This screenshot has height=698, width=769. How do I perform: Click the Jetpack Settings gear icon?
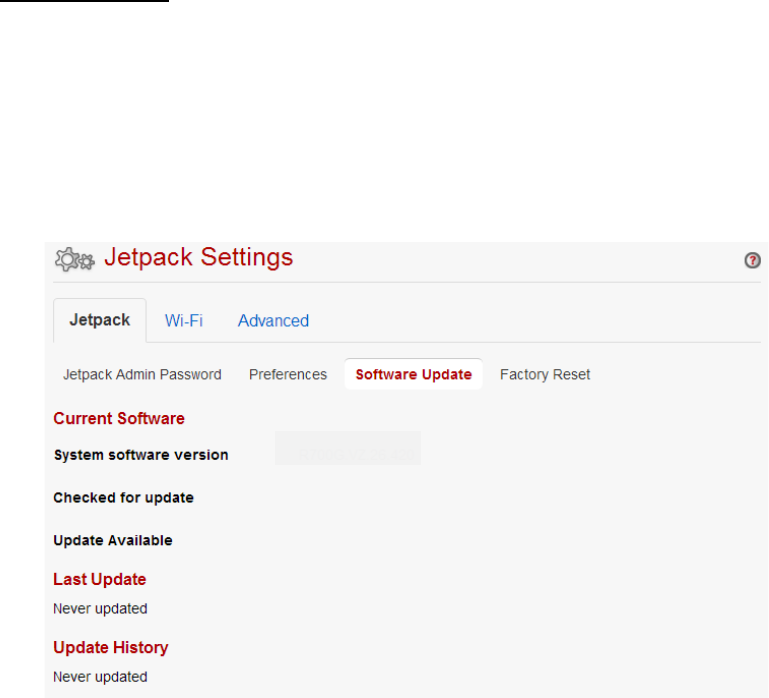pyautogui.click(x=75, y=259)
